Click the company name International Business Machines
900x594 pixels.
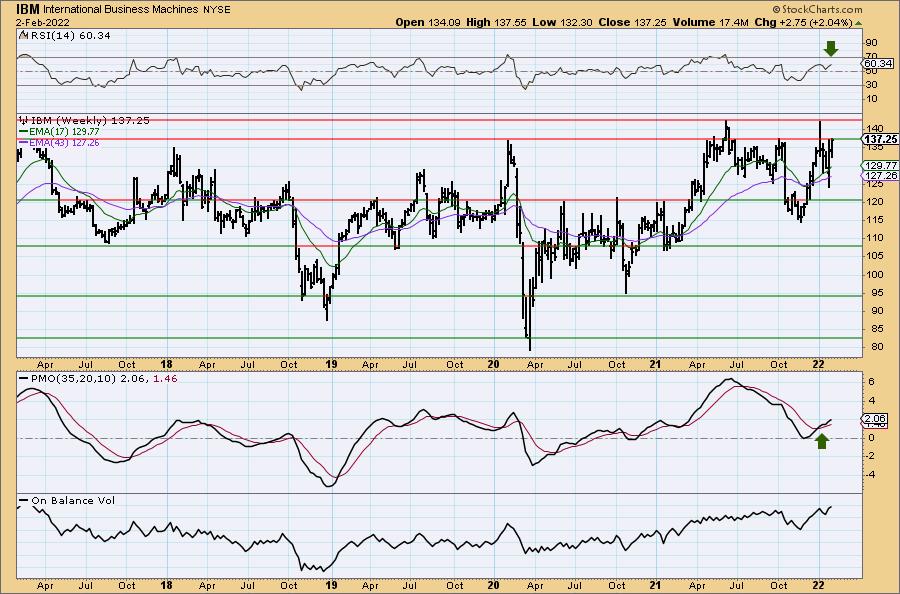click(x=121, y=10)
